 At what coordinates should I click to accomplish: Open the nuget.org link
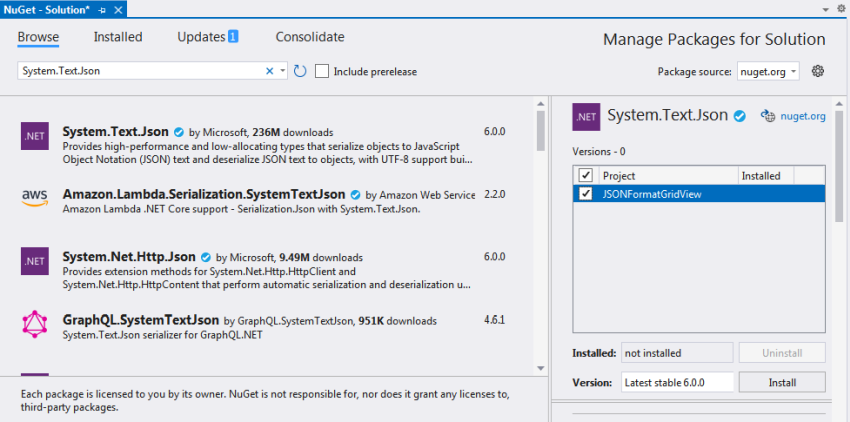tap(803, 116)
